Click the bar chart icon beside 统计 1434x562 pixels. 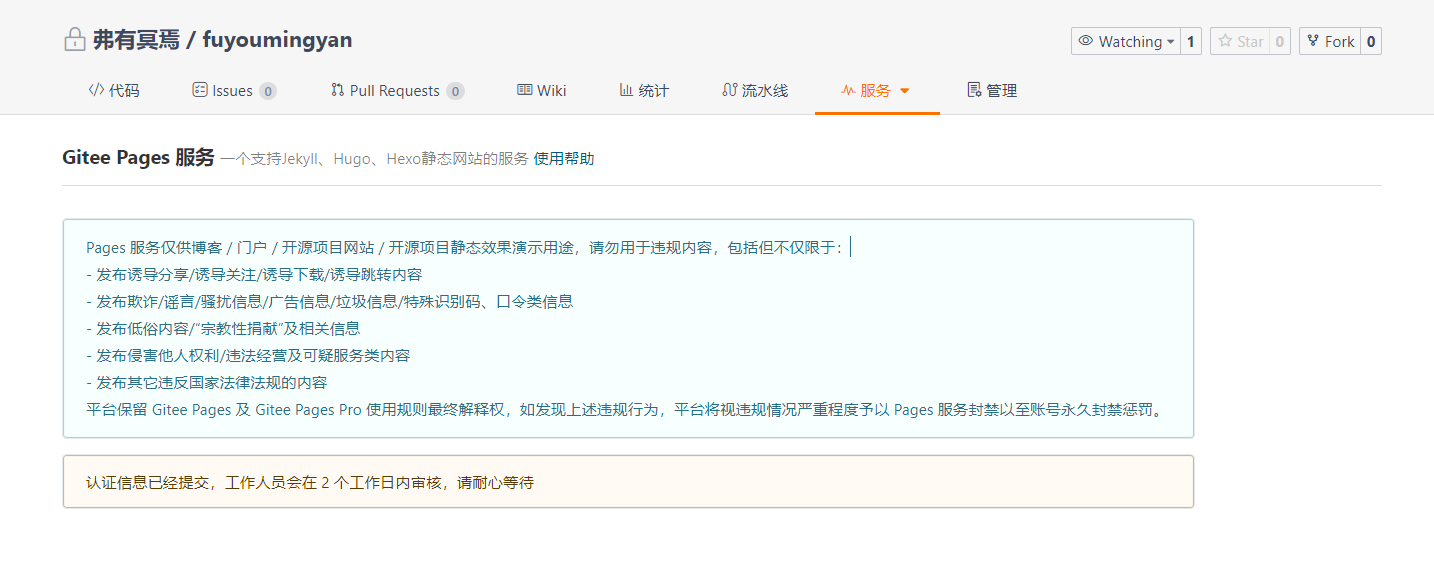coord(626,90)
